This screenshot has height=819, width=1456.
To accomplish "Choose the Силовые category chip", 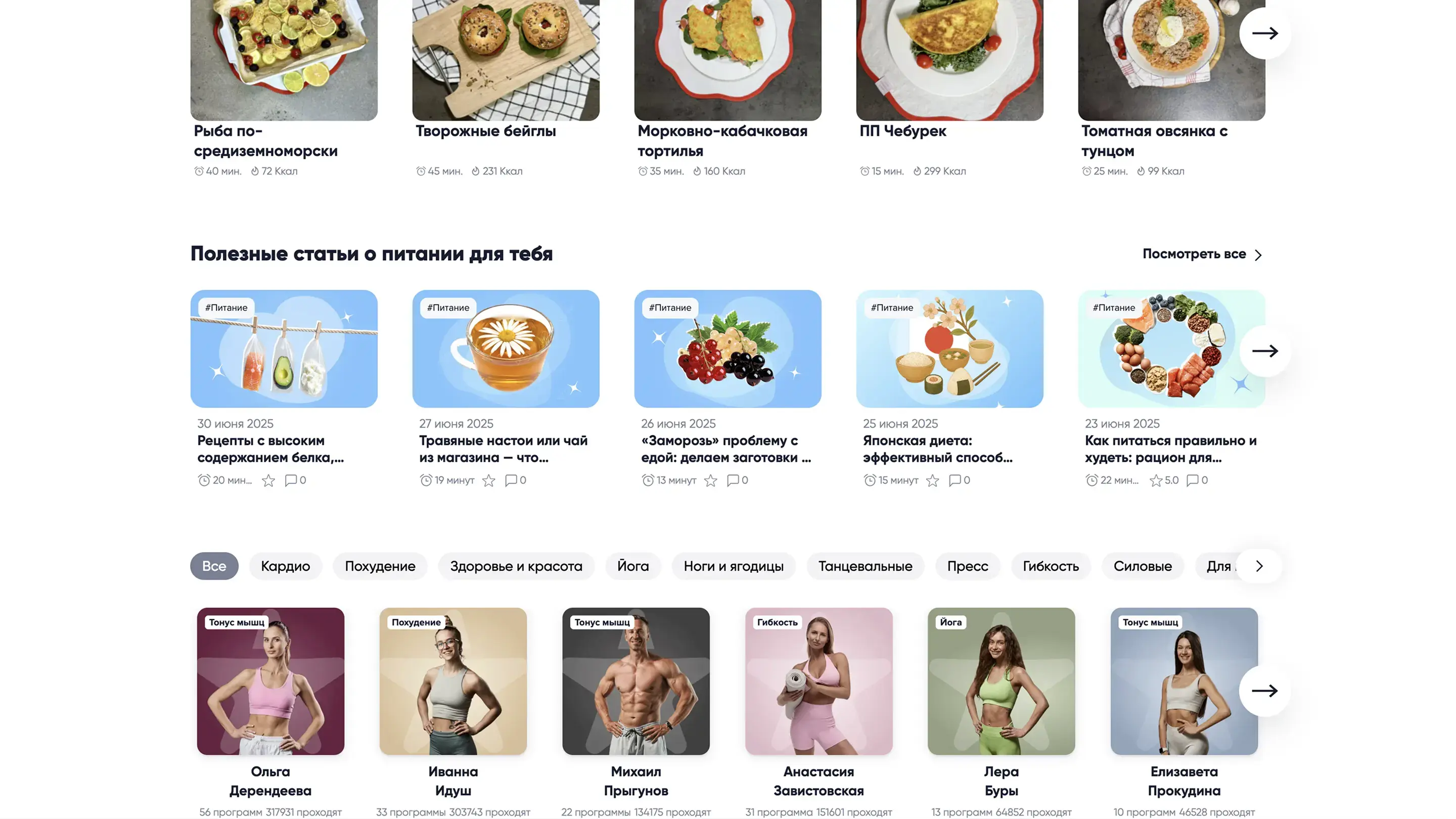I will click(x=1143, y=566).
